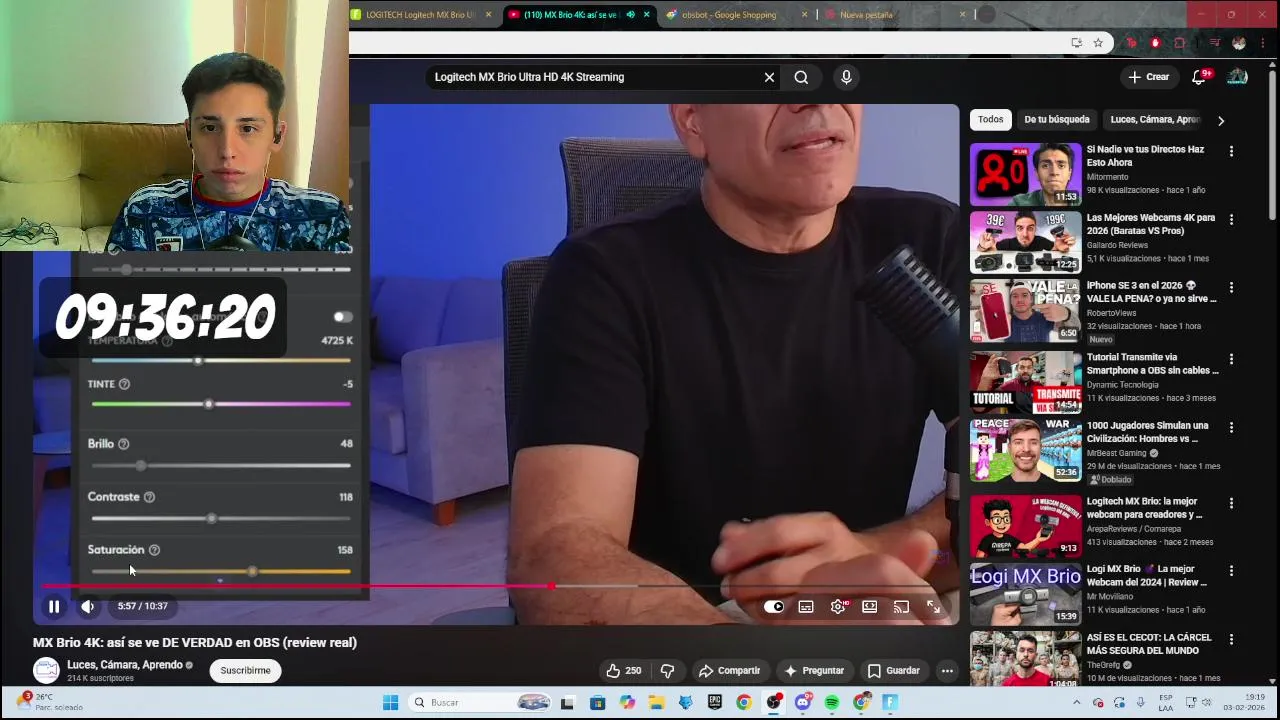Select the Todos filter chip
This screenshot has height=720, width=1280.
pyautogui.click(x=991, y=120)
